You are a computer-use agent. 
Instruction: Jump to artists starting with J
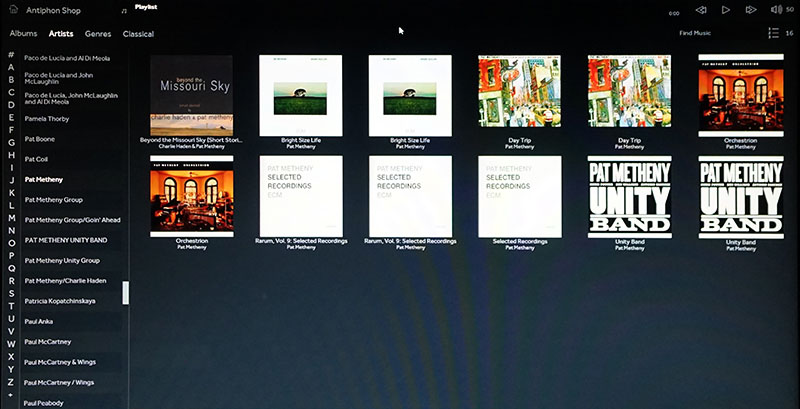click(11, 180)
